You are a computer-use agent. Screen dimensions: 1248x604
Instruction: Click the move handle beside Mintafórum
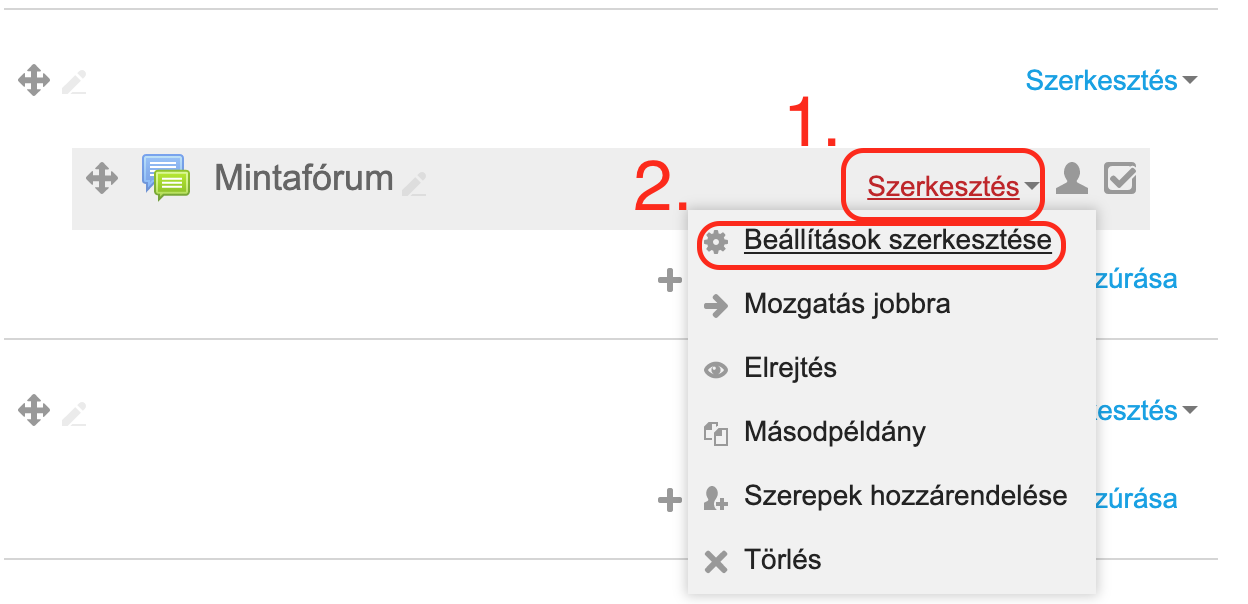click(x=102, y=180)
